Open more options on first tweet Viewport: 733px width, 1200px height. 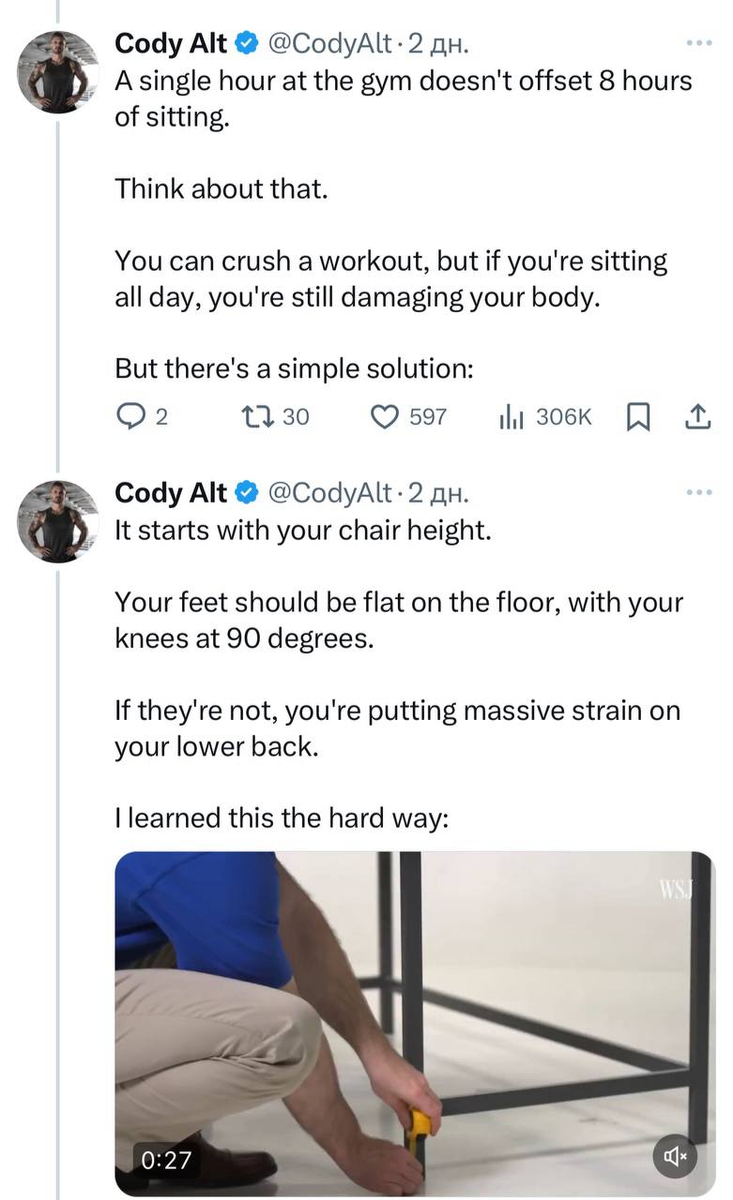click(698, 44)
